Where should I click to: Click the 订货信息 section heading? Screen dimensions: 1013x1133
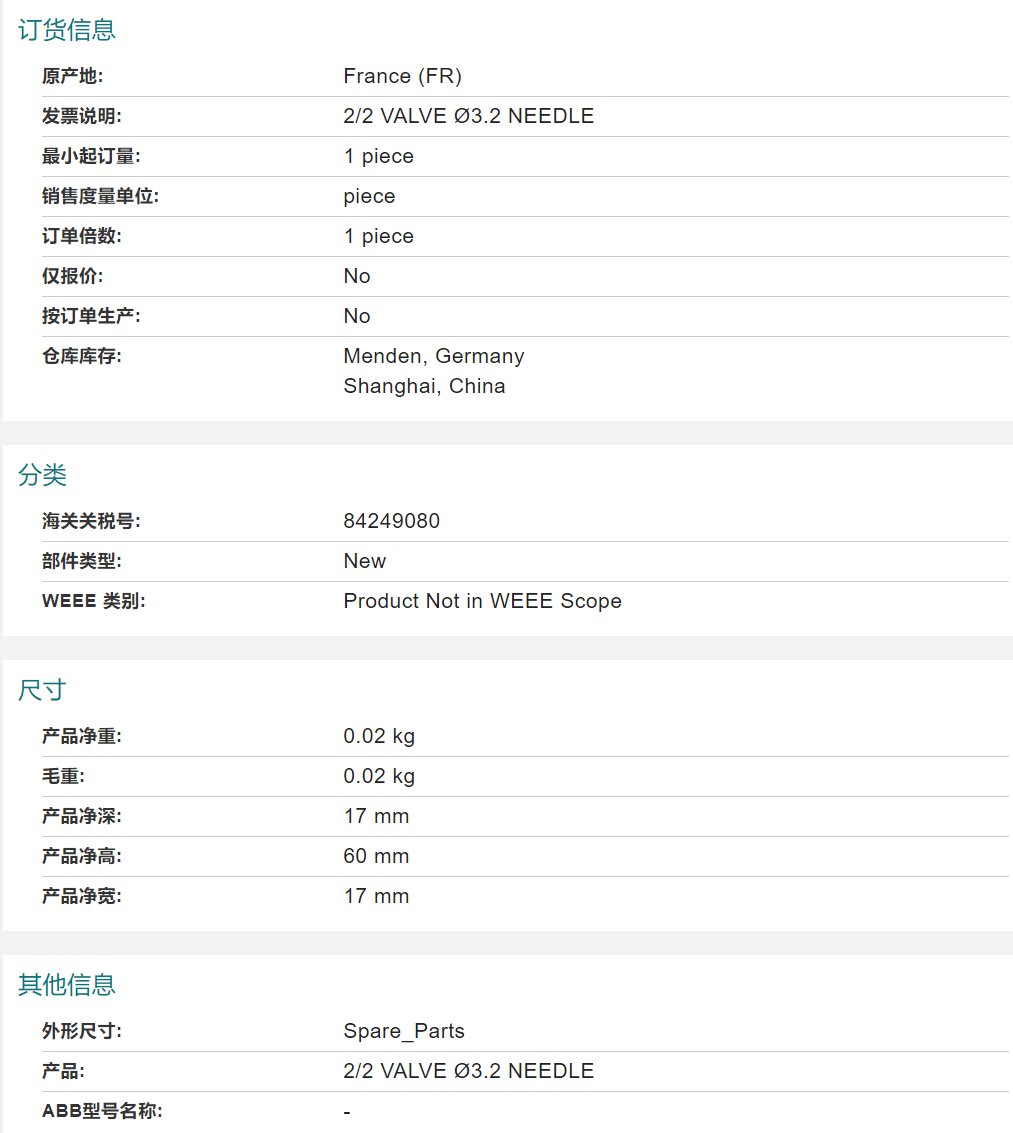67,30
